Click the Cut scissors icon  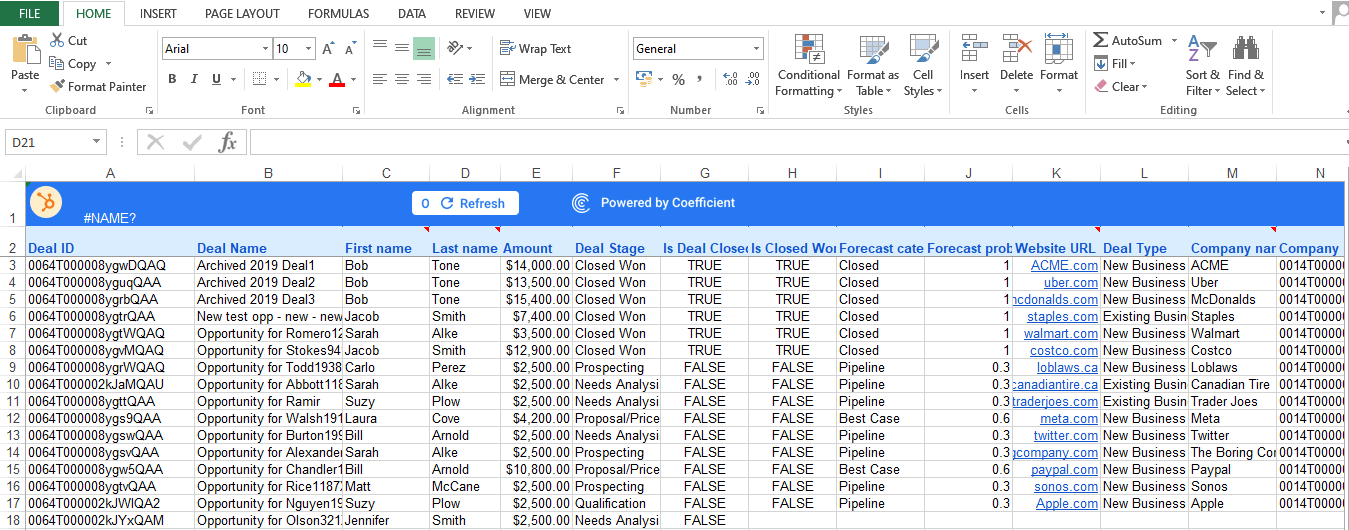[x=57, y=41]
